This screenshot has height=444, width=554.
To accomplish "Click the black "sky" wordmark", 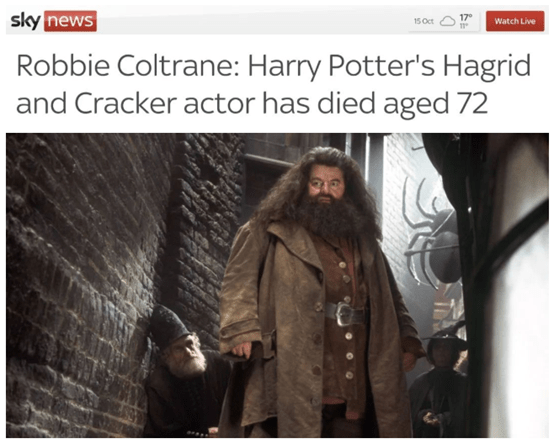I will click(25, 21).
